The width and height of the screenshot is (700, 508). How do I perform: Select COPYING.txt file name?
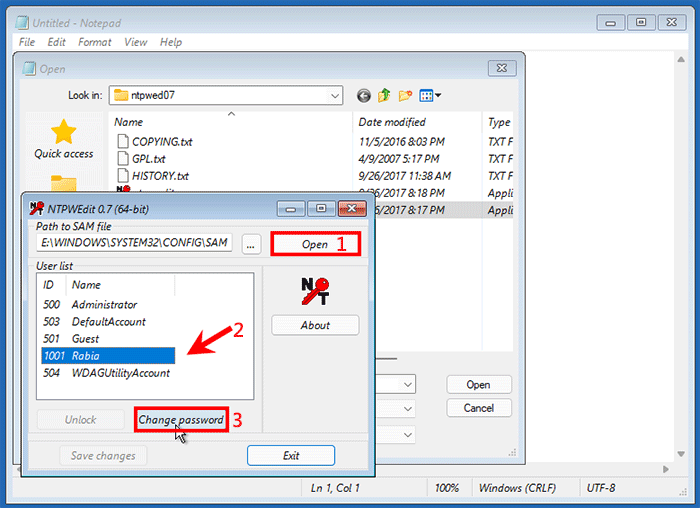click(162, 142)
